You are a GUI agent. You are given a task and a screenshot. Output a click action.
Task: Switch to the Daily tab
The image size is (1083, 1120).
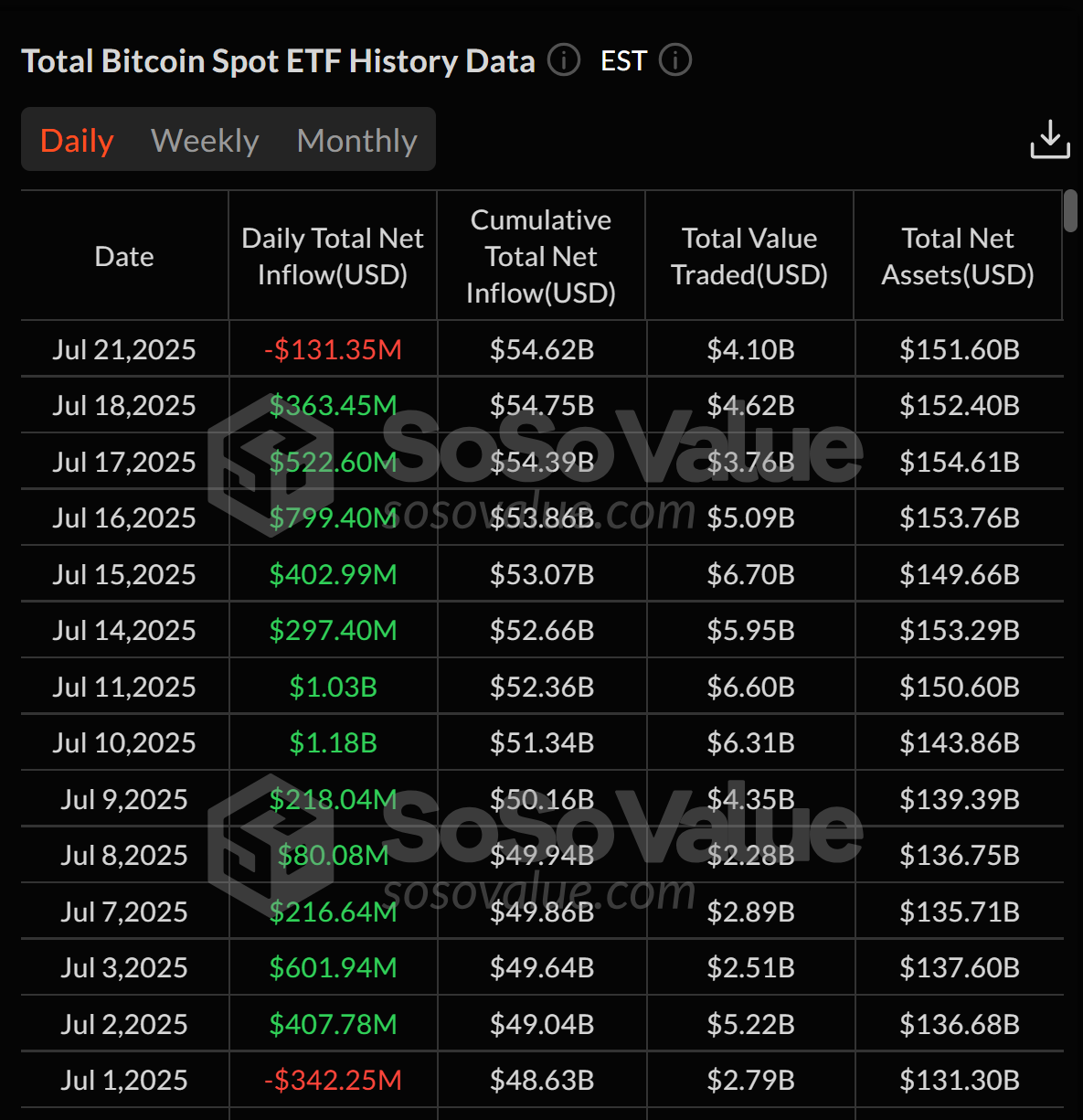[x=77, y=140]
